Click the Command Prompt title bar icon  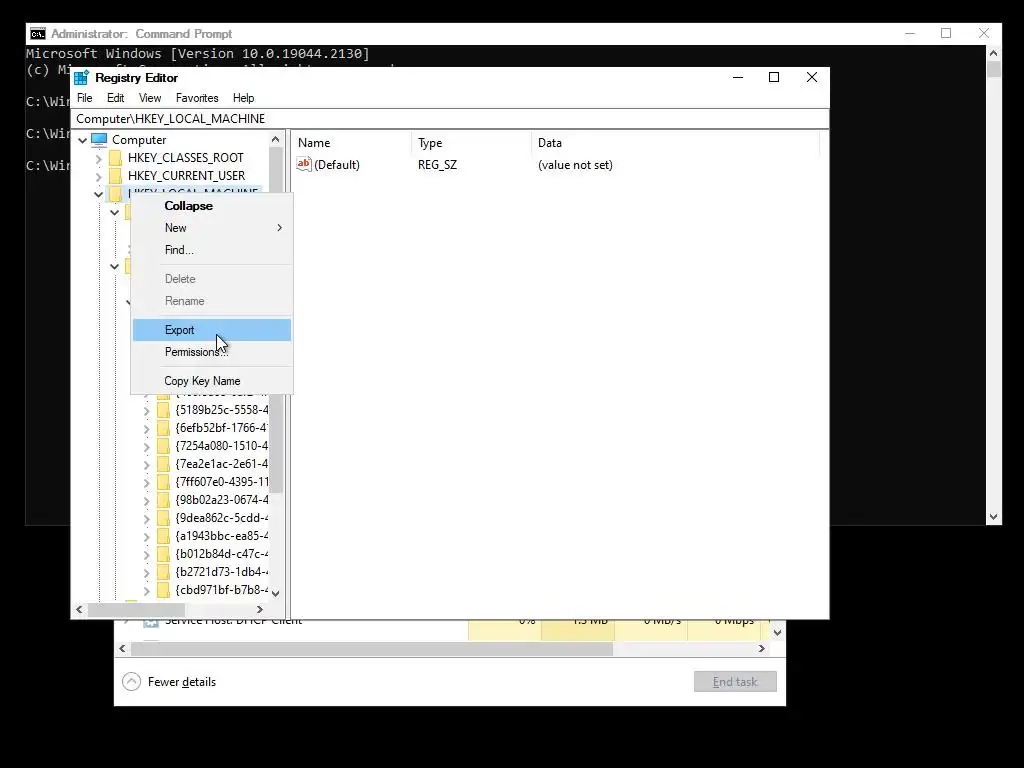point(38,34)
